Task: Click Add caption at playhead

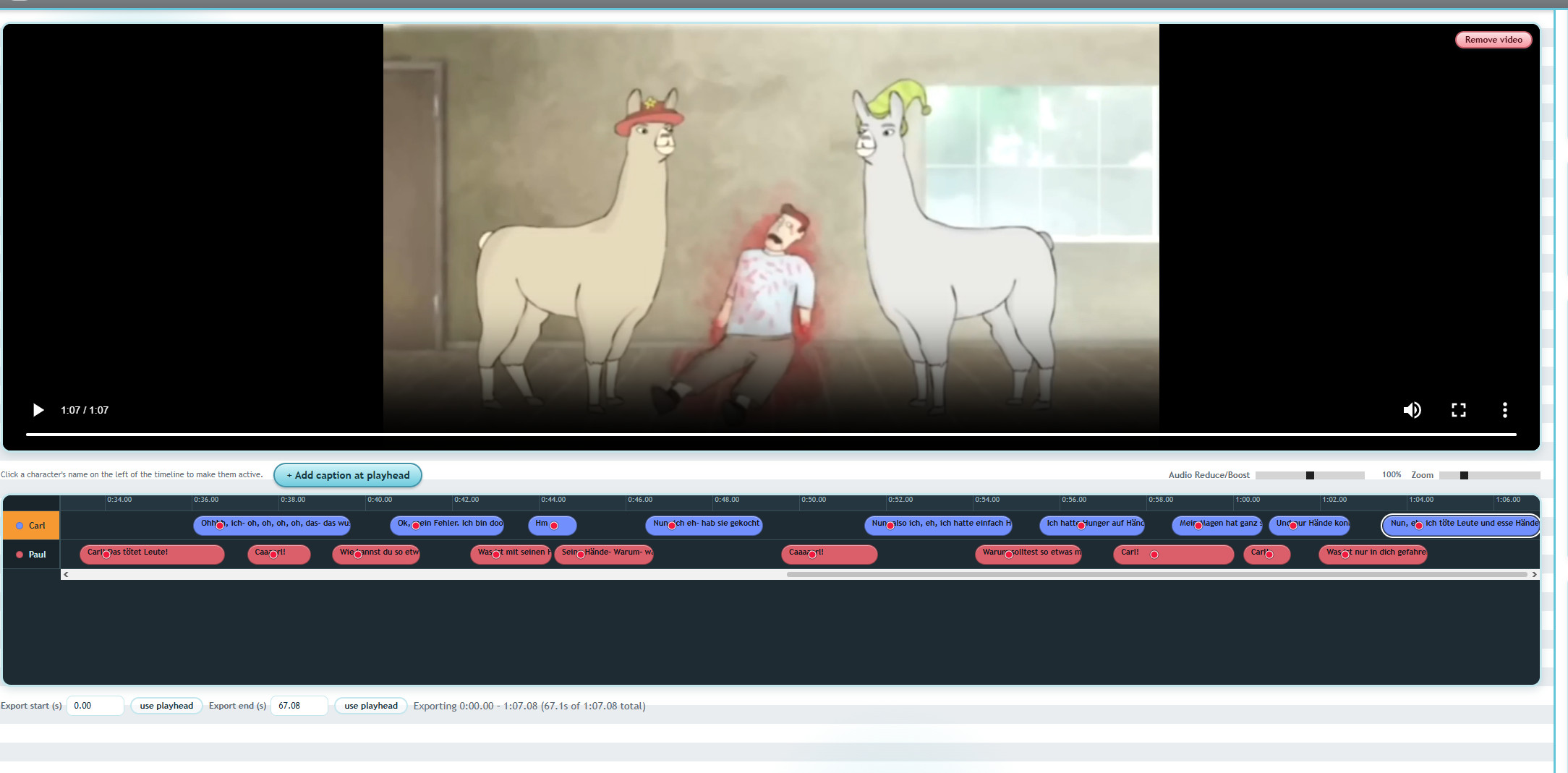Action: [348, 475]
